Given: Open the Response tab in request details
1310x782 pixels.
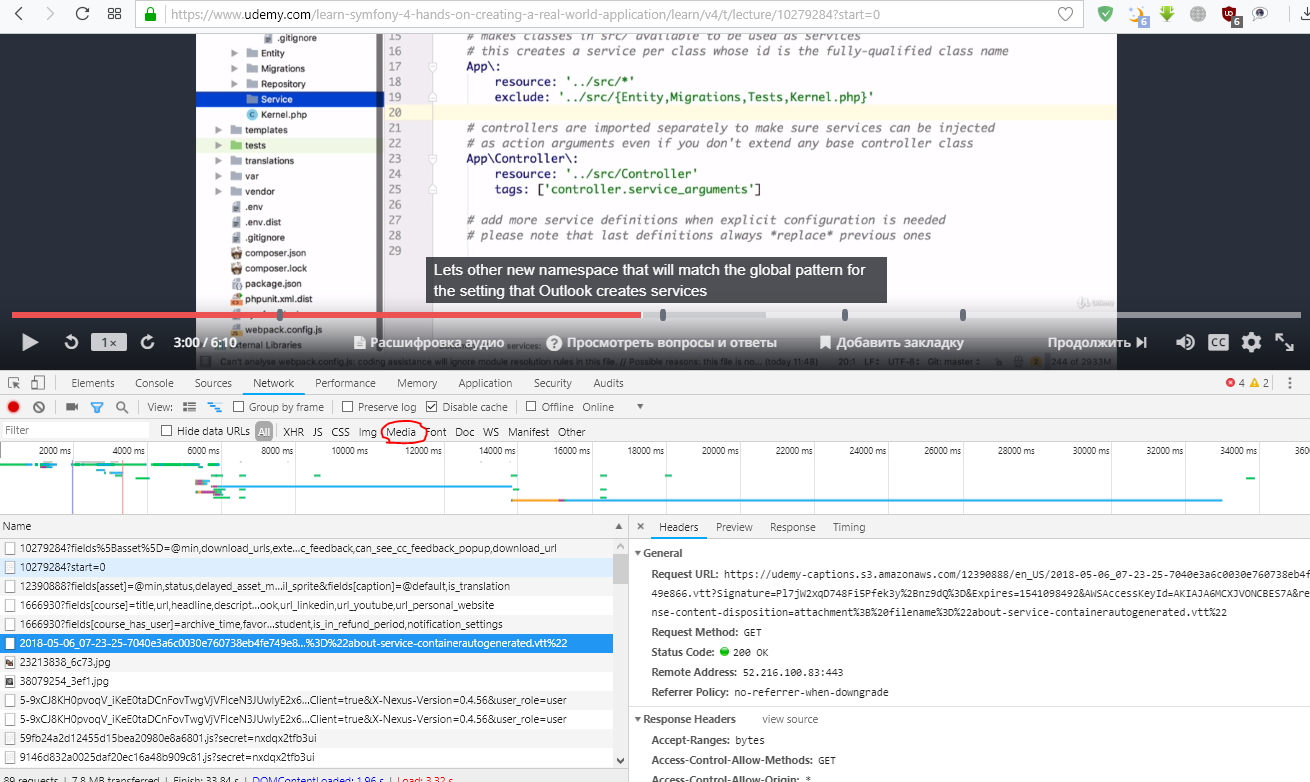Looking at the screenshot, I should (x=792, y=527).
